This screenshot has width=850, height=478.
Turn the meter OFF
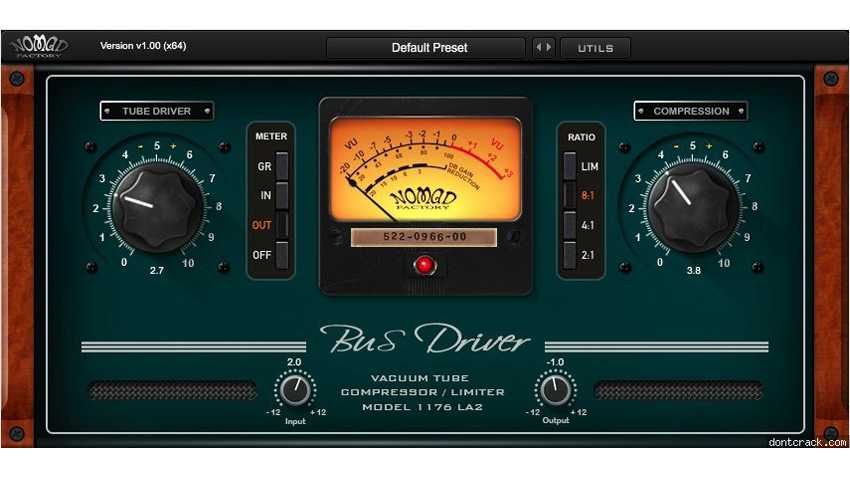point(282,255)
